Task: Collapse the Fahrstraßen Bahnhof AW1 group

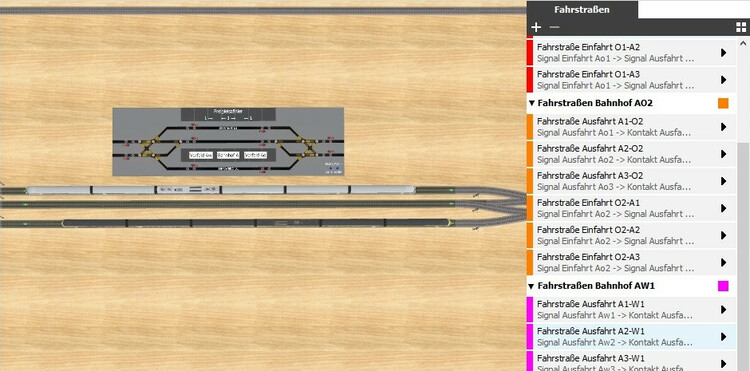Action: pyautogui.click(x=531, y=286)
